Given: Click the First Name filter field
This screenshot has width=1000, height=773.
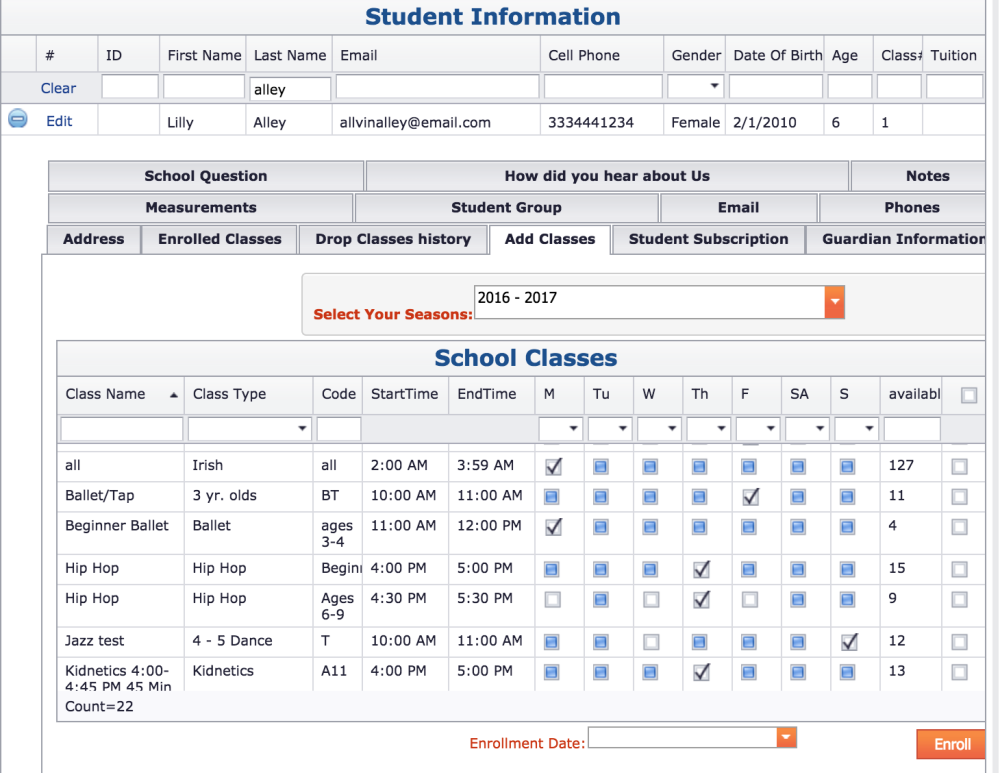Looking at the screenshot, I should click(x=203, y=87).
